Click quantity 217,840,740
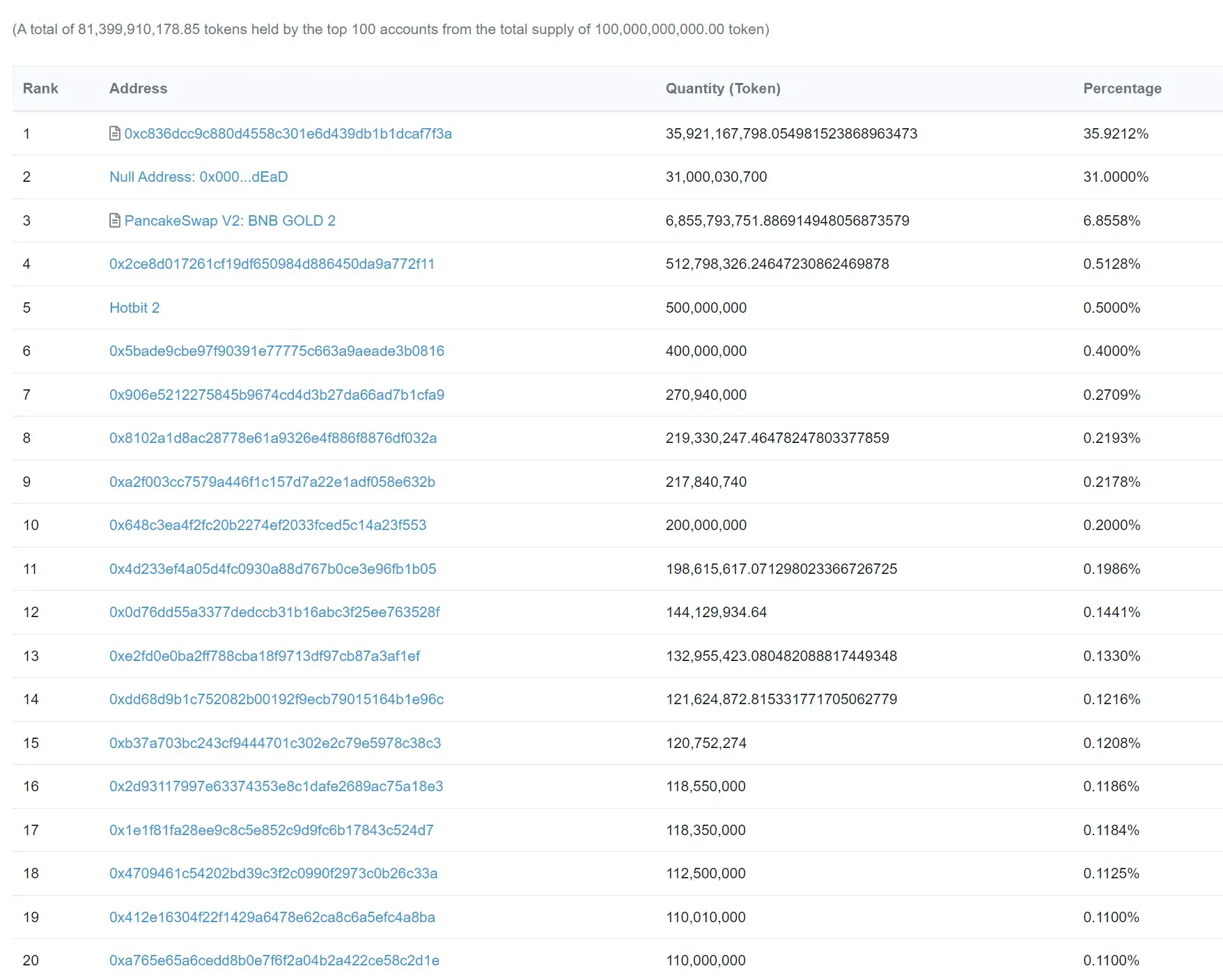The height and width of the screenshot is (980, 1223). pyautogui.click(x=706, y=481)
